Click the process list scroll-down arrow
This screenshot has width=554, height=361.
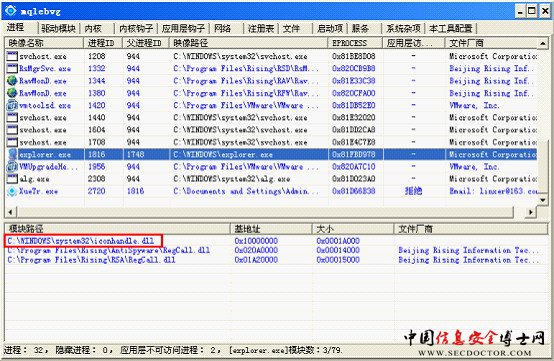543,200
